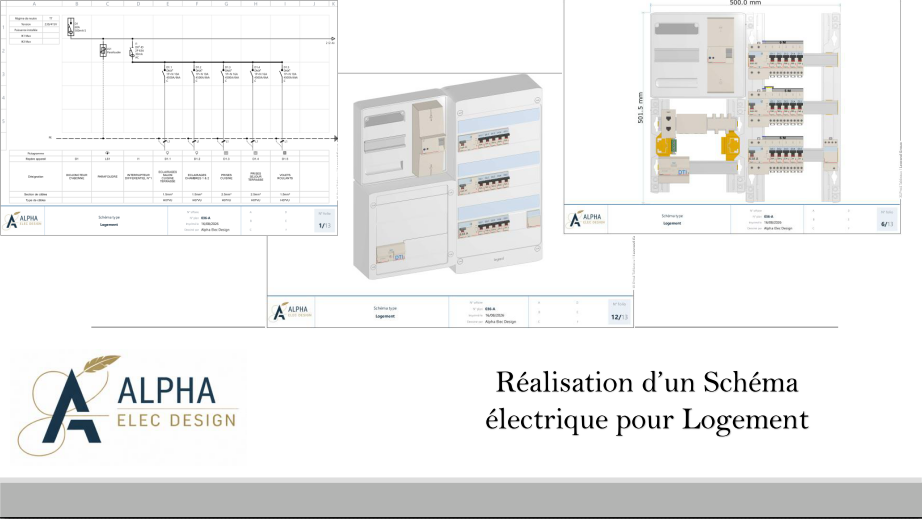Click the large Alpha Elec Design logo

128,406
